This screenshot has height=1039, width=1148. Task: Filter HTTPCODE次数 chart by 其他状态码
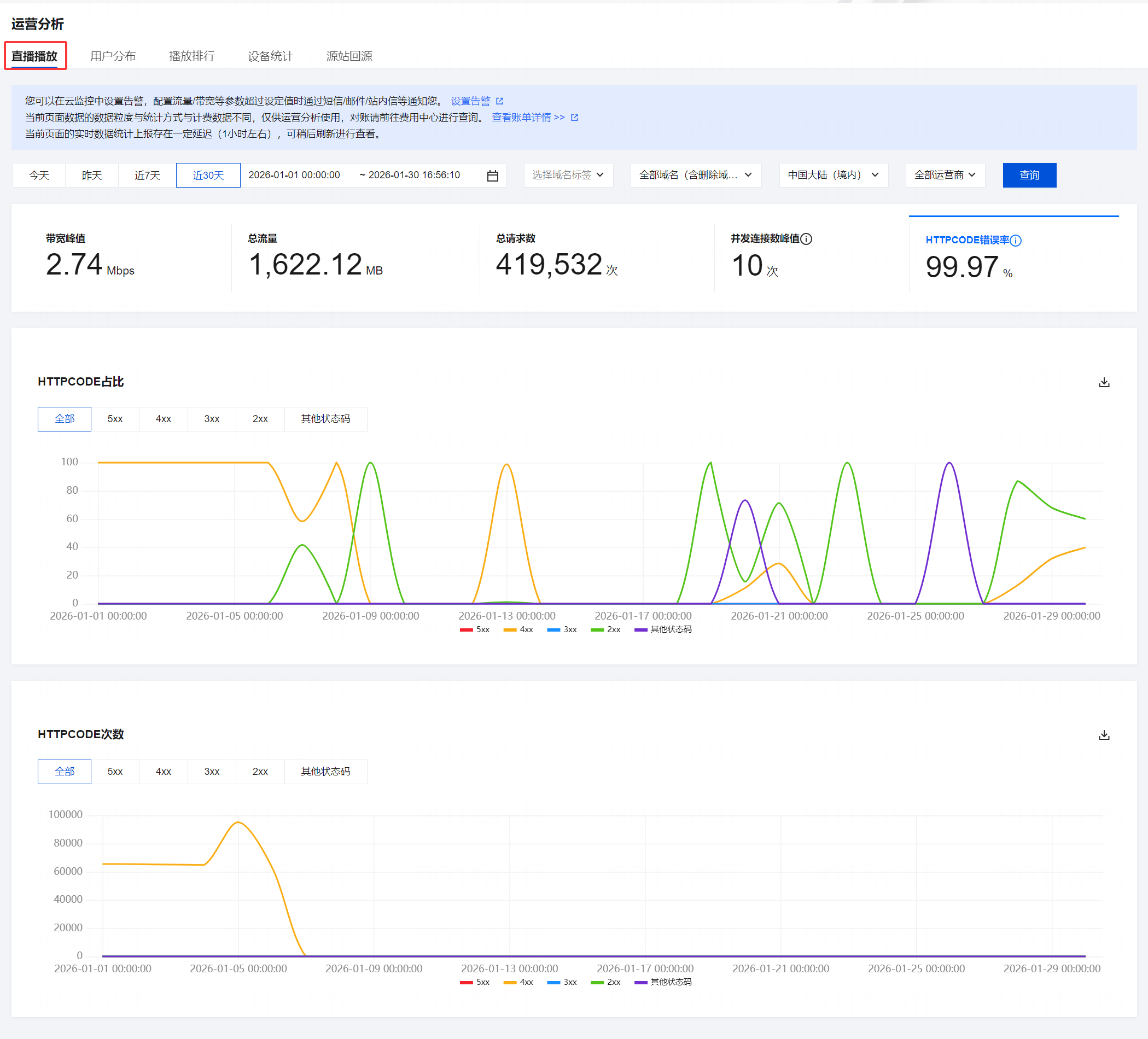point(325,772)
